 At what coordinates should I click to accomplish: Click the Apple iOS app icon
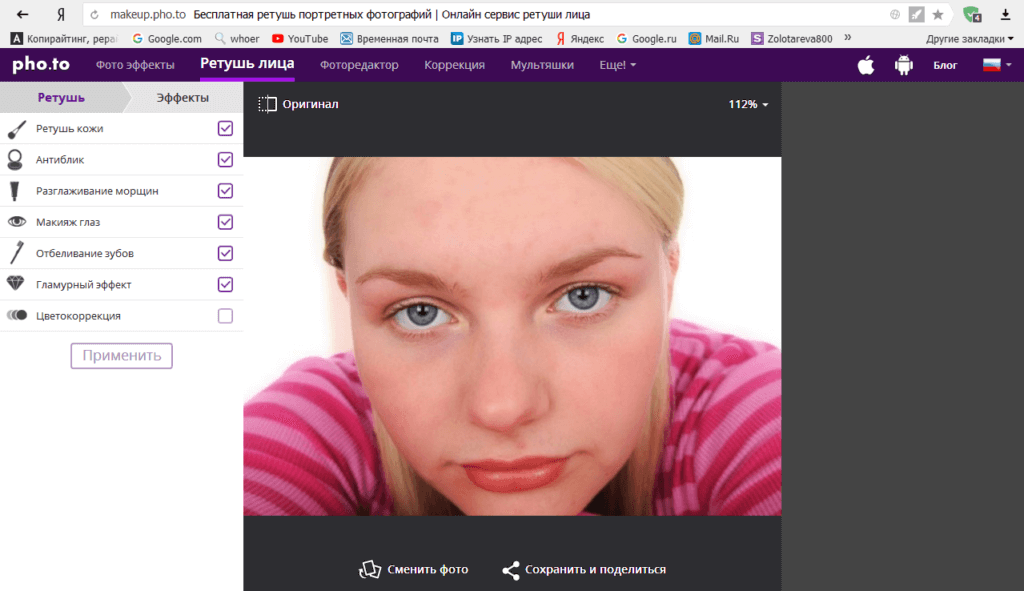coord(866,65)
